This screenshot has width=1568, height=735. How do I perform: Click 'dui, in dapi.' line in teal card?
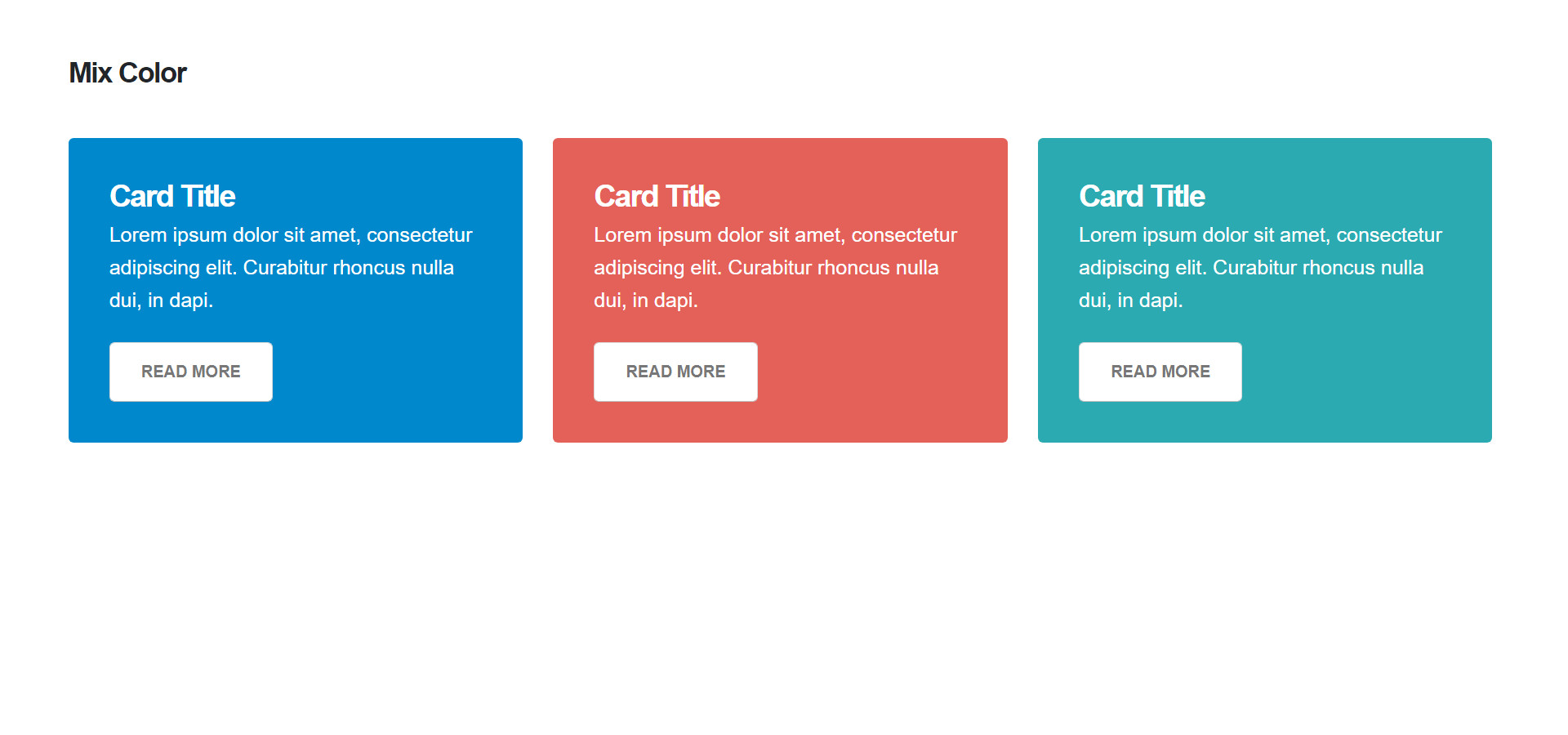pos(1131,301)
